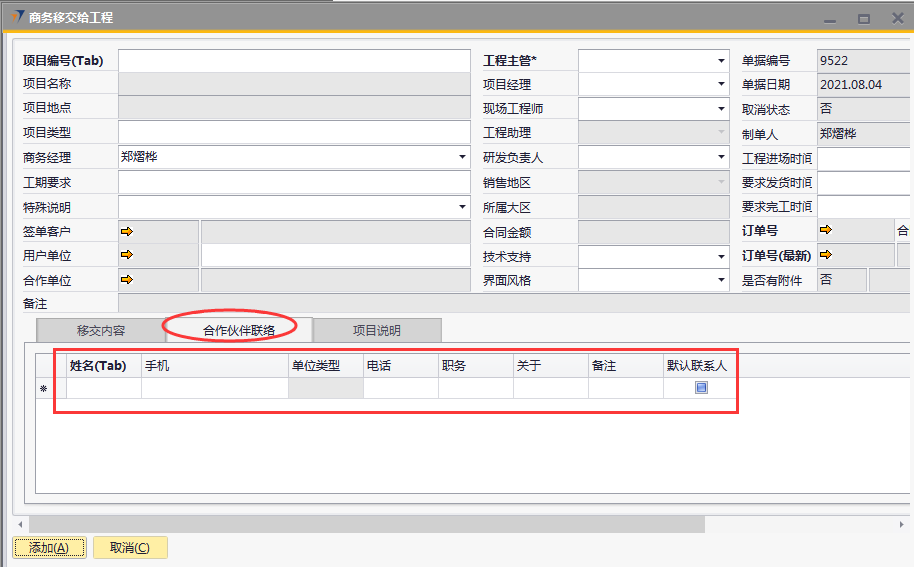Viewport: 914px width, 567px height.
Task: Click the 用户单位 yellow arrow icon
Action: (x=127, y=256)
